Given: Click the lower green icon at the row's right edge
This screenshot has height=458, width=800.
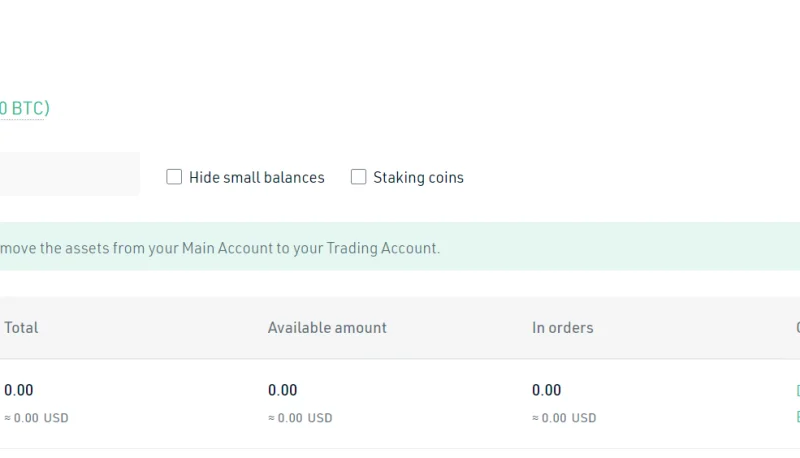Looking at the screenshot, I should point(797,416).
